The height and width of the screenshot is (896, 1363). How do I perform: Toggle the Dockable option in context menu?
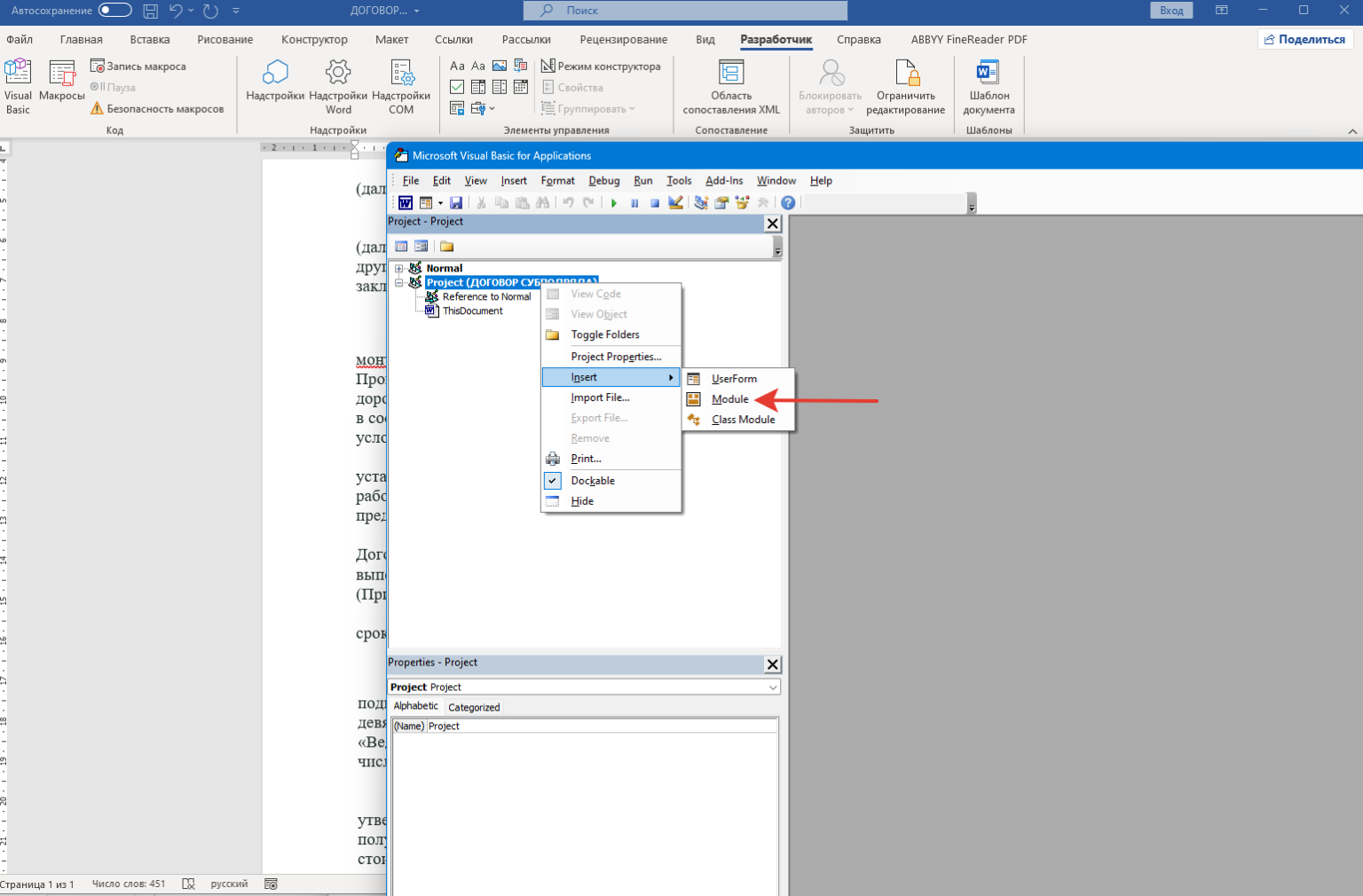coord(593,481)
